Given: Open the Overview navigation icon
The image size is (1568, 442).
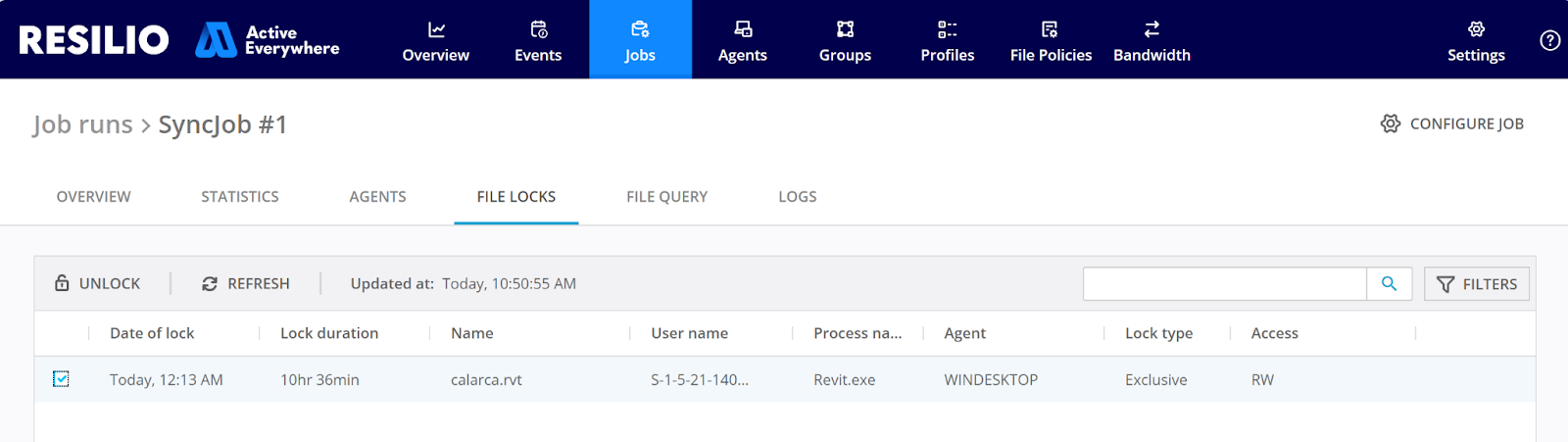Looking at the screenshot, I should click(x=436, y=30).
